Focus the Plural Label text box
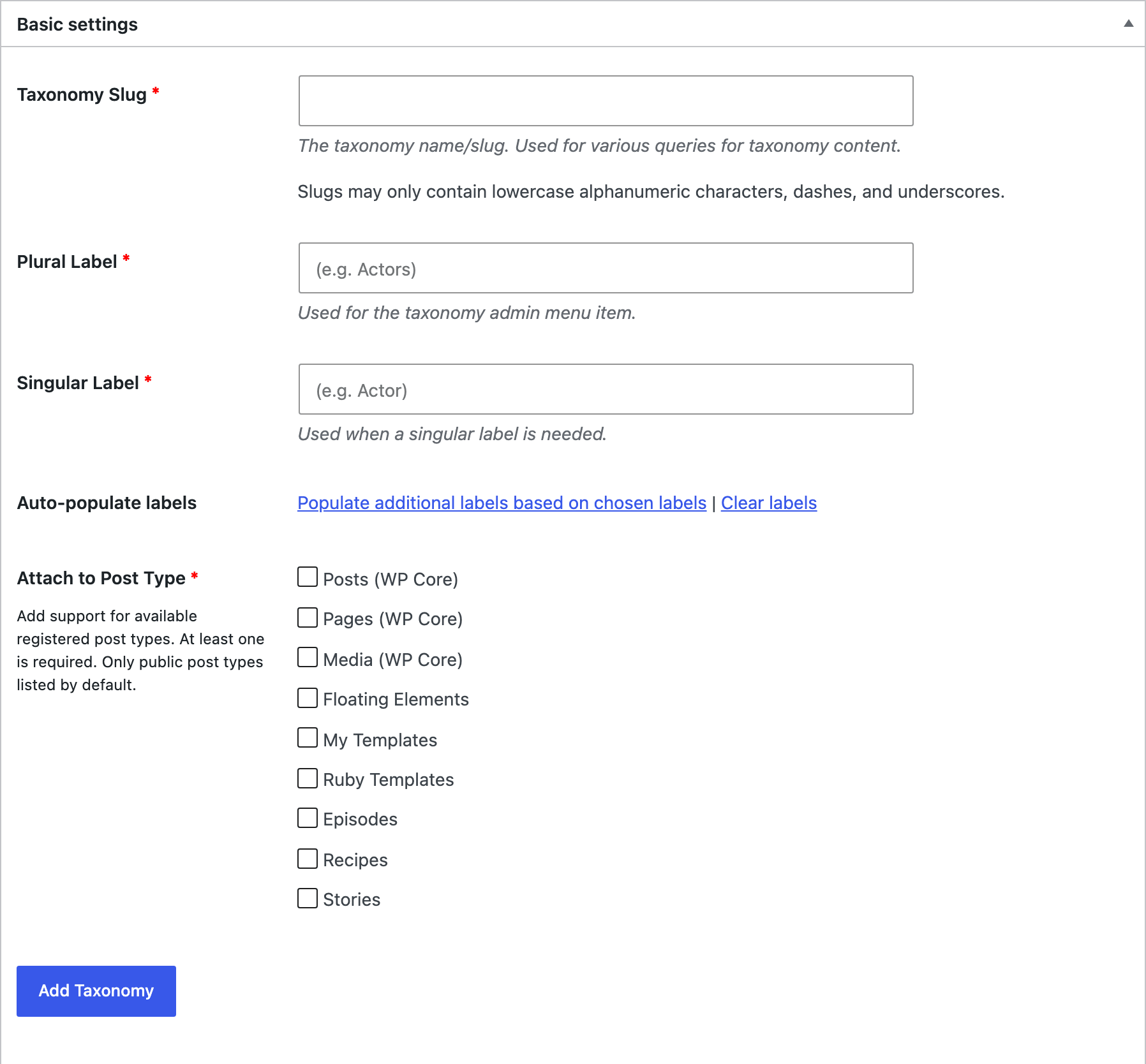Screen dimensions: 1146x1064 (x=606, y=268)
